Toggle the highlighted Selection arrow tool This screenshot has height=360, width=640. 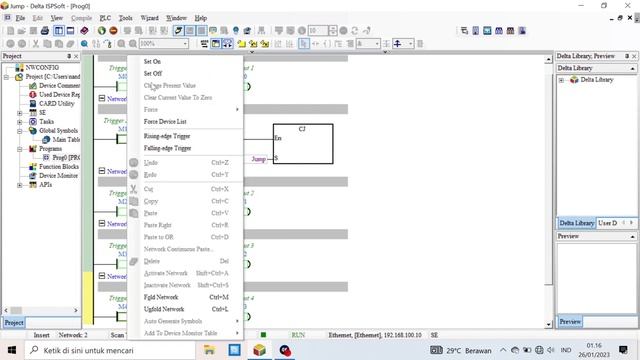[304, 44]
